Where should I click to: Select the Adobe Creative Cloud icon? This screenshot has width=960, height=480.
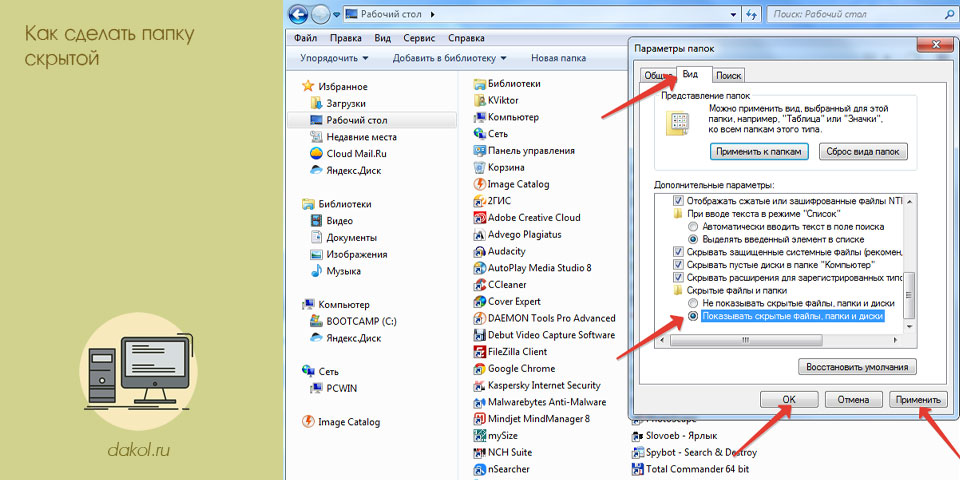click(479, 217)
